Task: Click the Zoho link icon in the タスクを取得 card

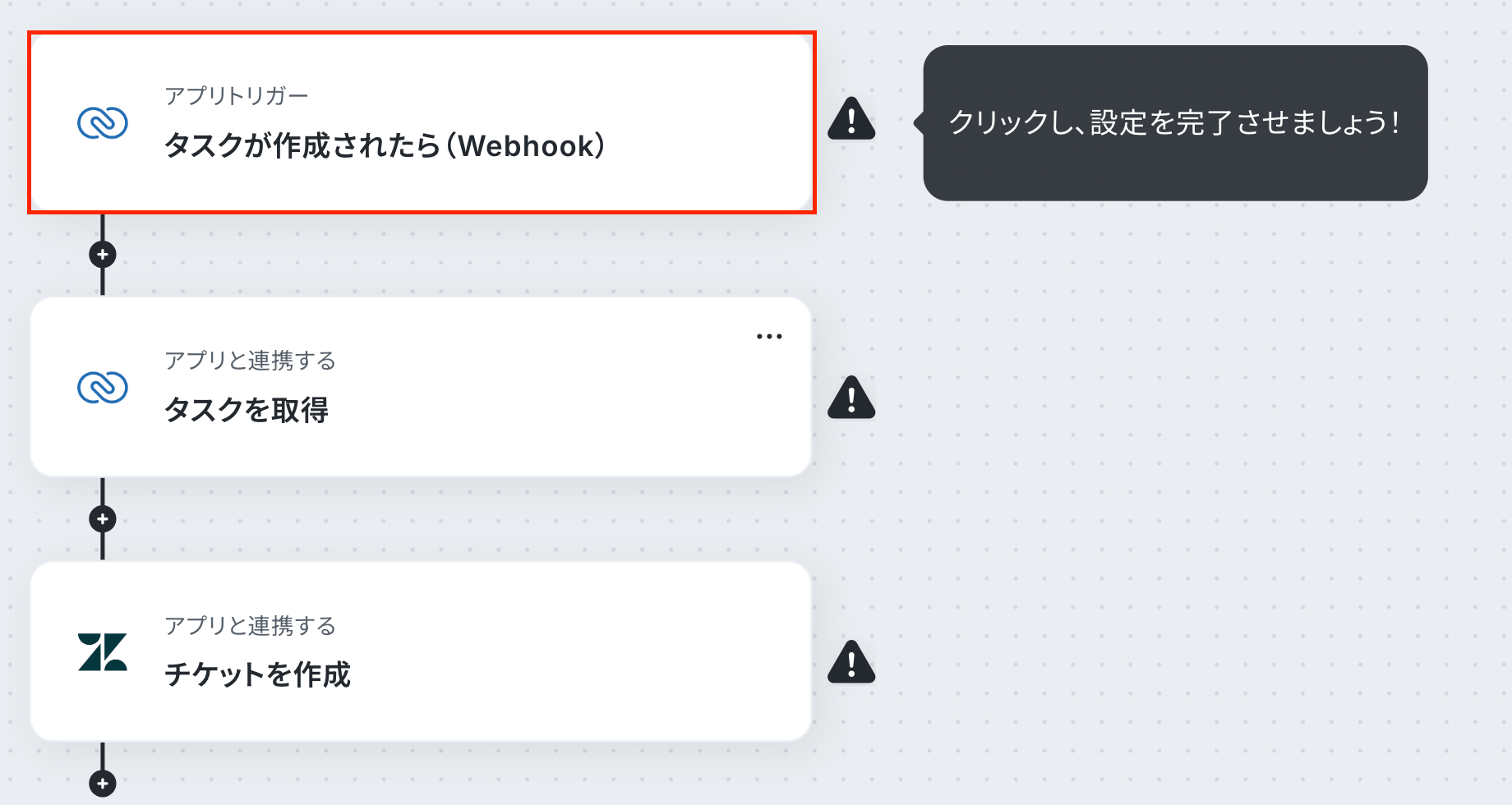Action: tap(103, 388)
